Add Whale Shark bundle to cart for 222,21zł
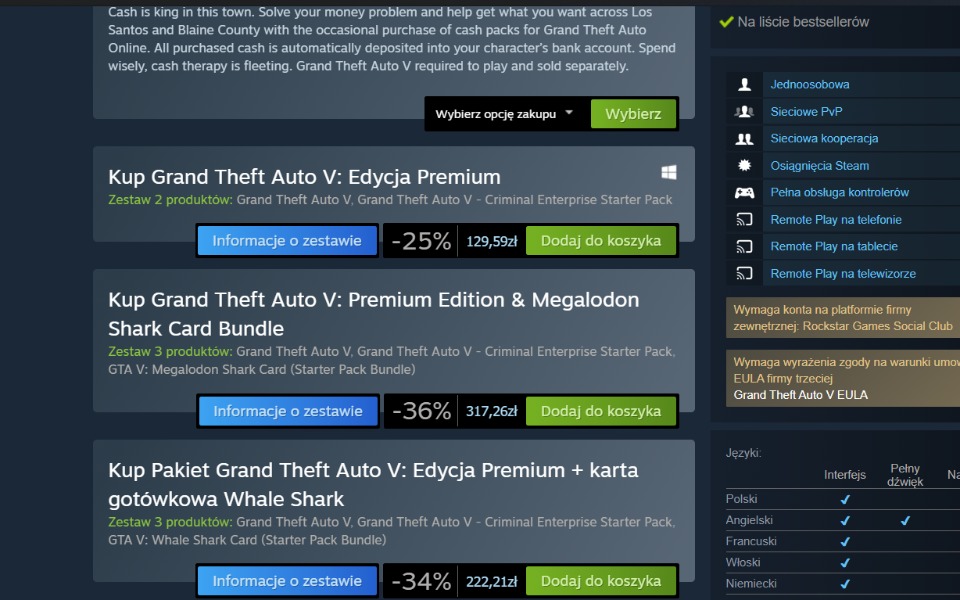The width and height of the screenshot is (960, 600). click(x=601, y=581)
